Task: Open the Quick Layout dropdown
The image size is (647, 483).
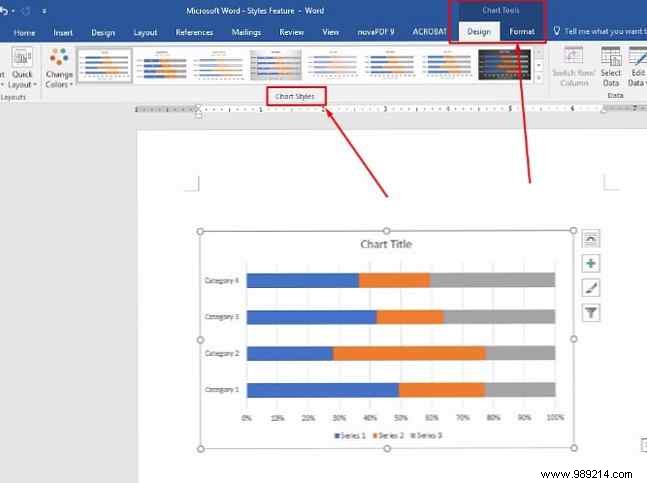Action: click(x=22, y=68)
